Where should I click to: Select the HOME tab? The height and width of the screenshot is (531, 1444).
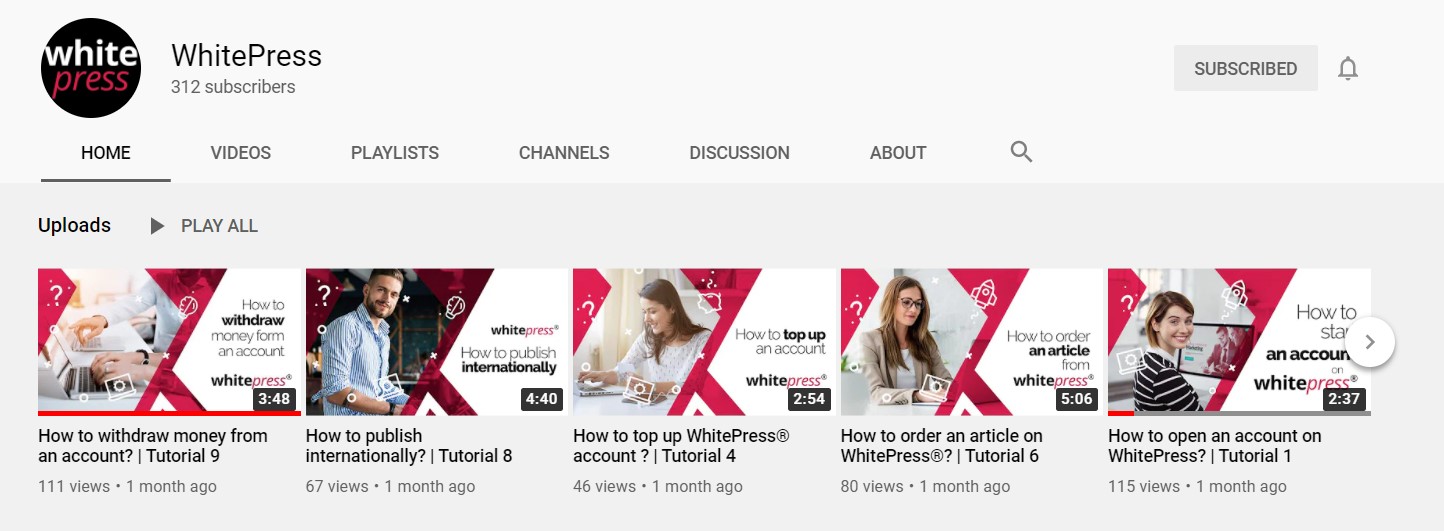pos(106,153)
